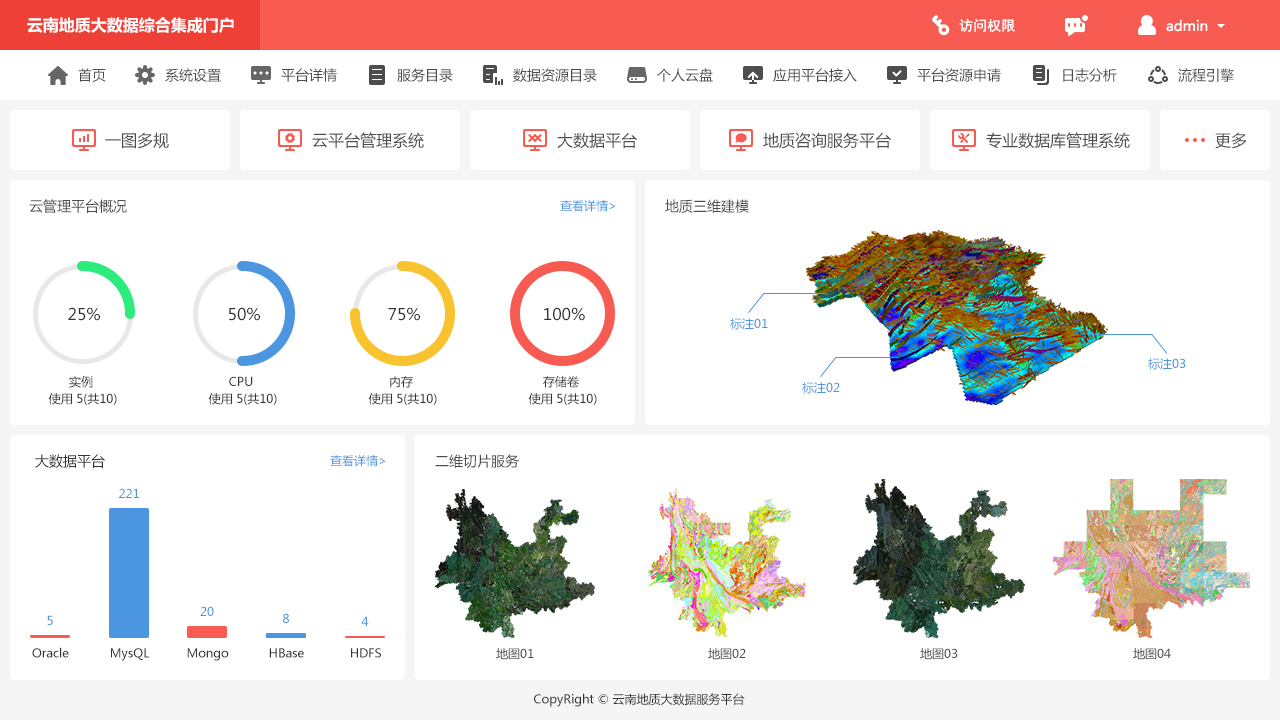This screenshot has height=720, width=1280.
Task: Click the 日志分析 document icon
Action: [x=1041, y=75]
